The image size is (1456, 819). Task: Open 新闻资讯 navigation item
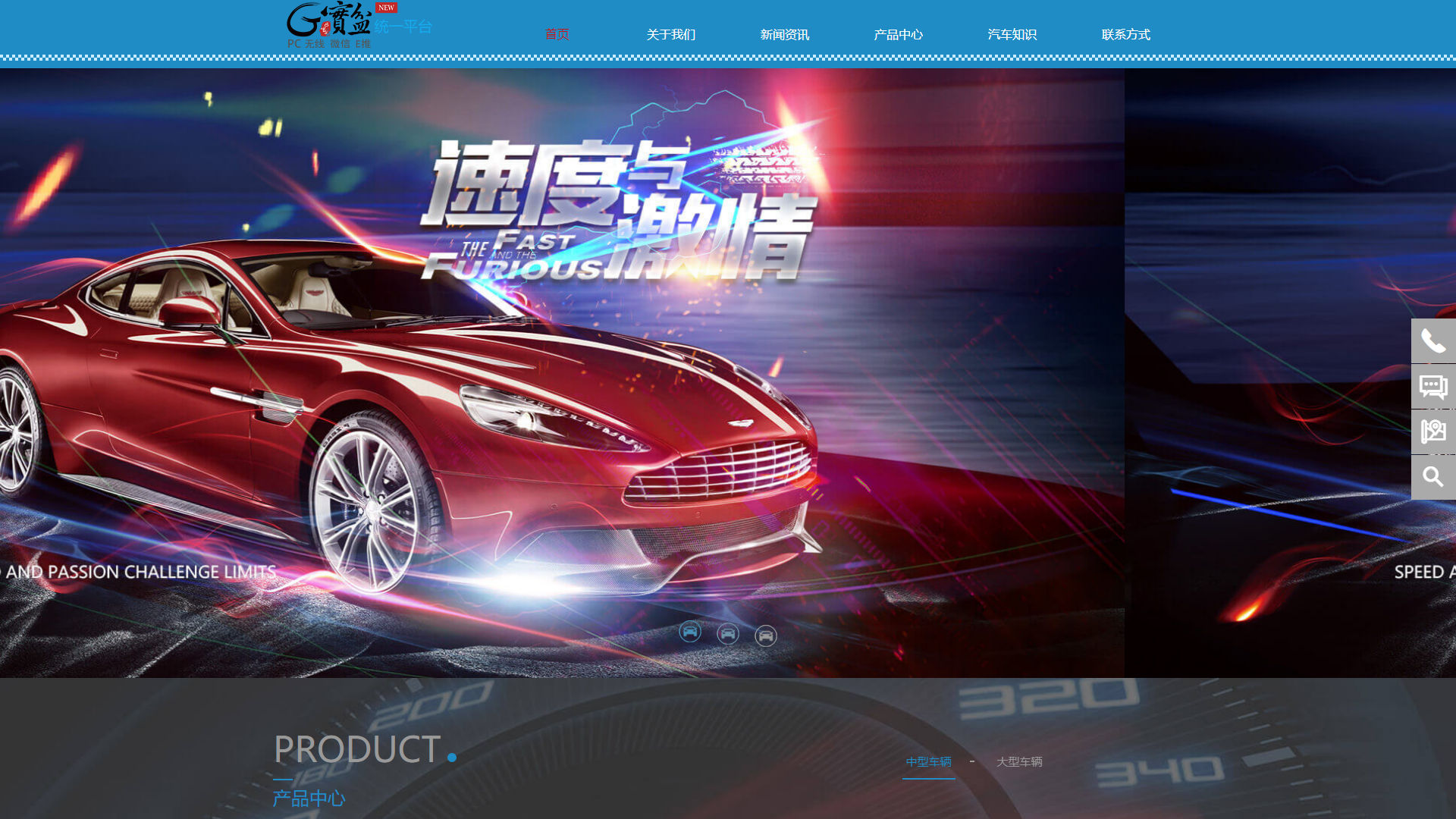pos(785,34)
